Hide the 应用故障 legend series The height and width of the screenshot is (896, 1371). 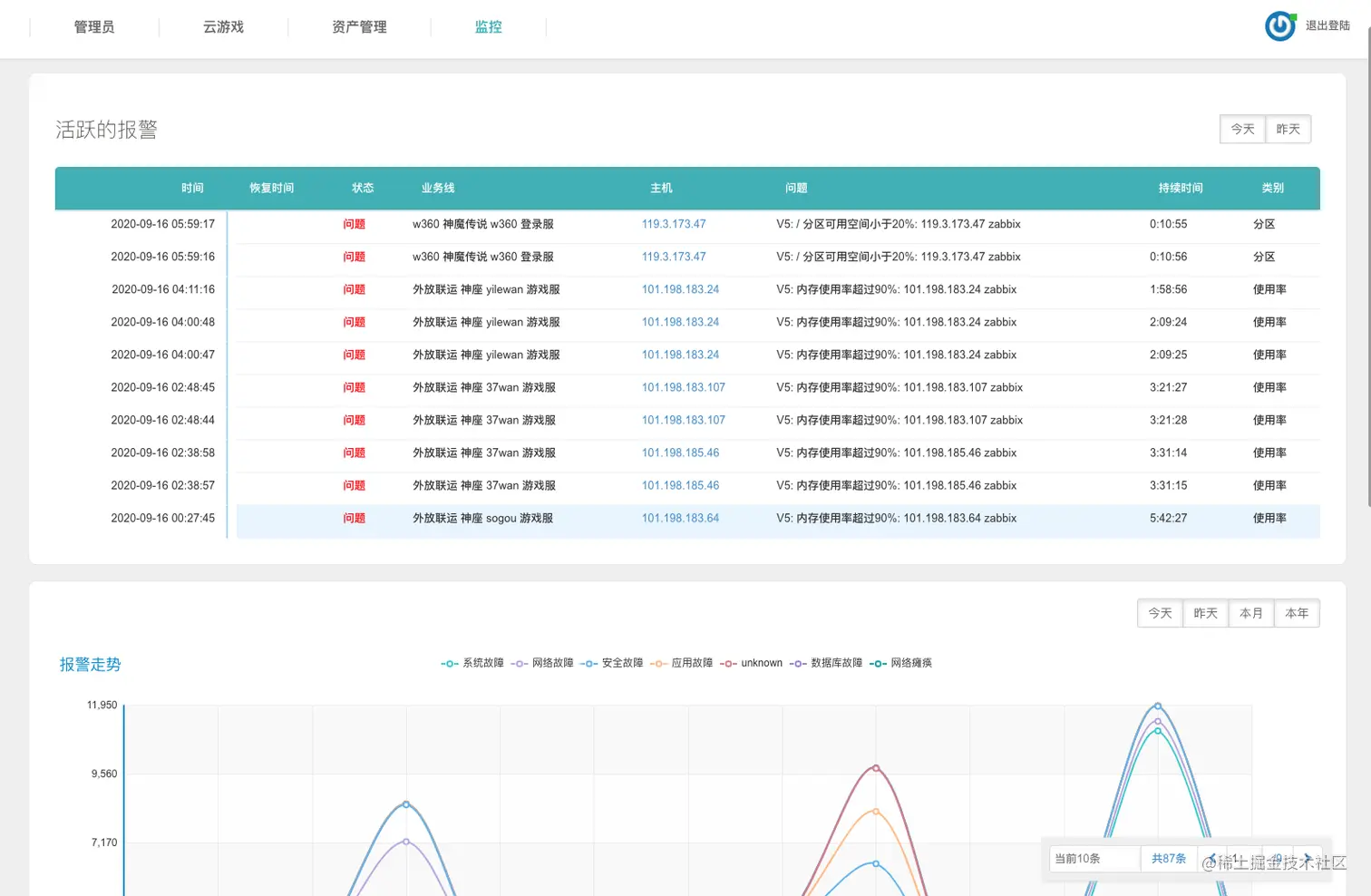682,663
